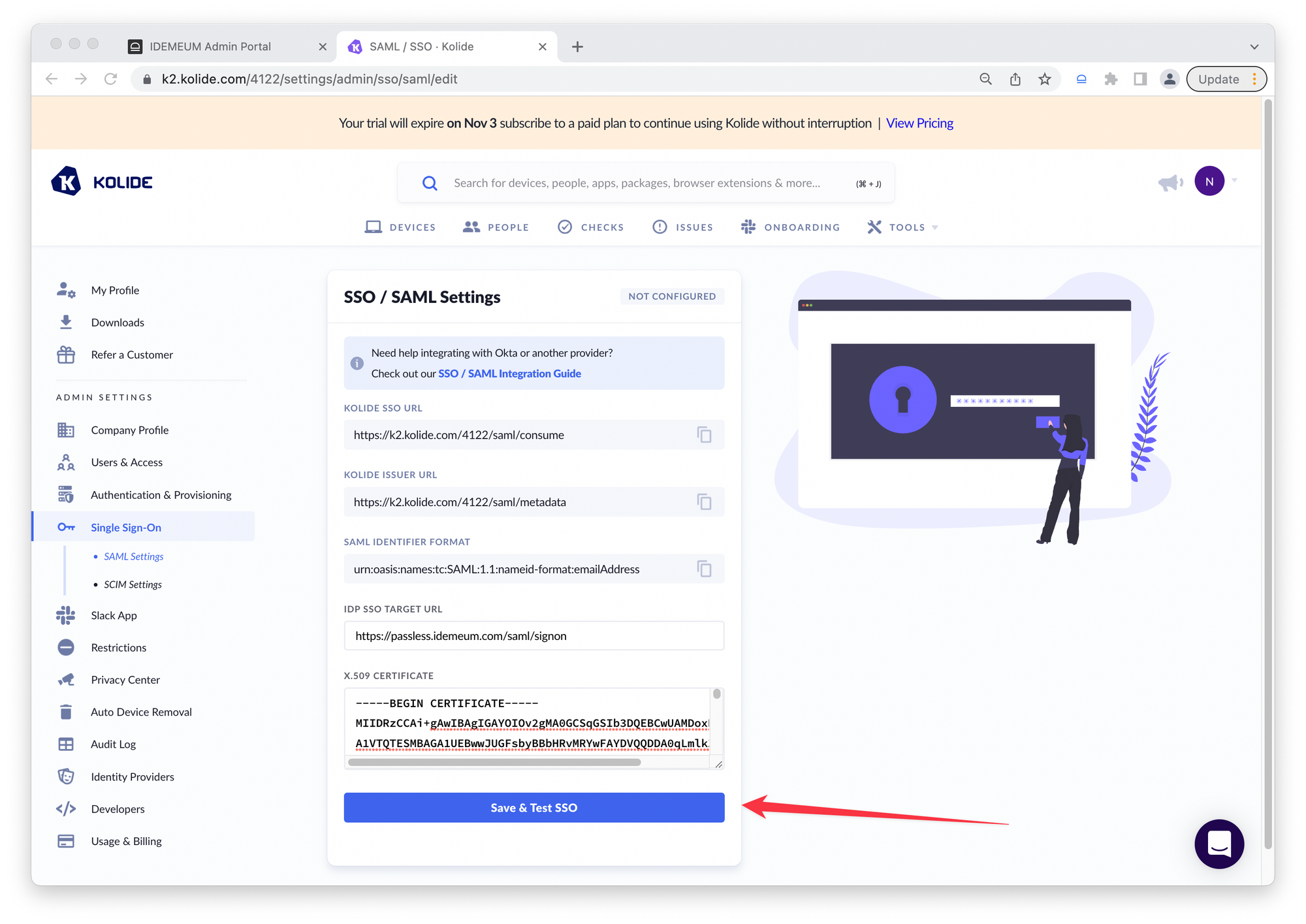
Task: Click the Refer a Customer gift icon
Action: coord(66,355)
